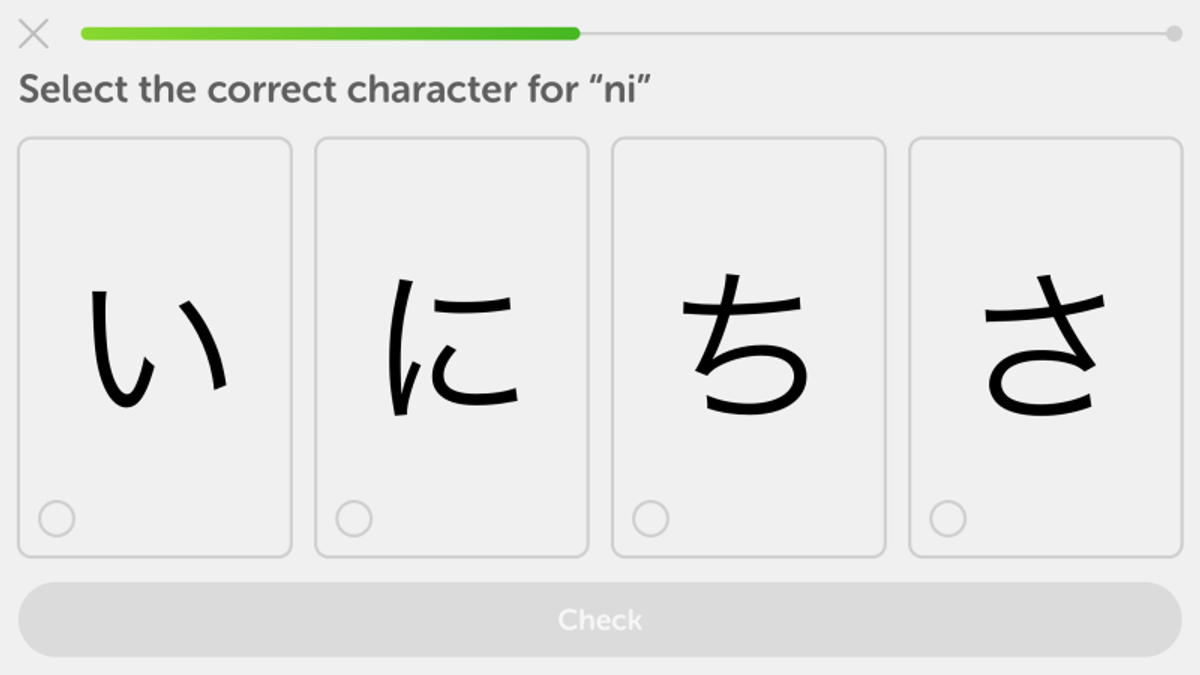Click the green filled progress bar section
The image size is (1200, 675).
tap(330, 34)
